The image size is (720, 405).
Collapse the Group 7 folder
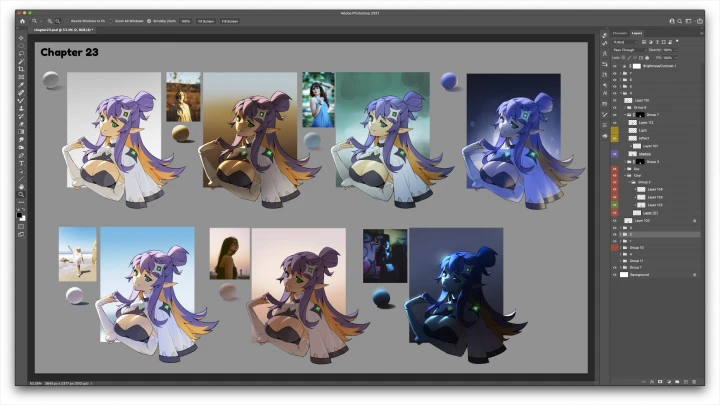[x=625, y=115]
